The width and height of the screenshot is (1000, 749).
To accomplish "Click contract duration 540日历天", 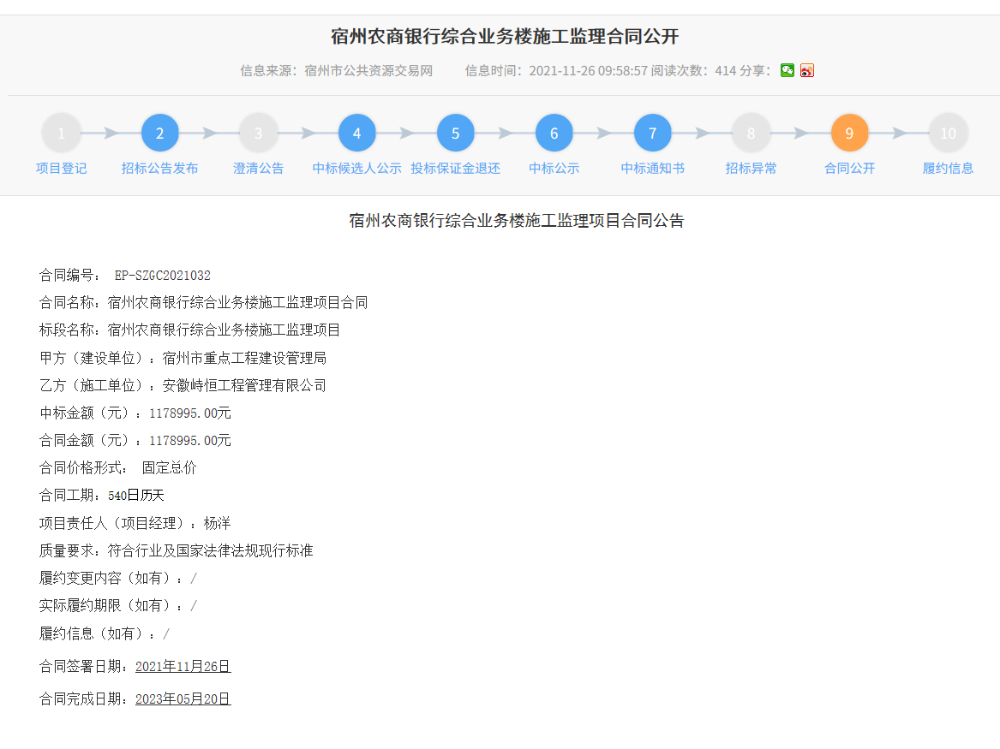I will 136,496.
